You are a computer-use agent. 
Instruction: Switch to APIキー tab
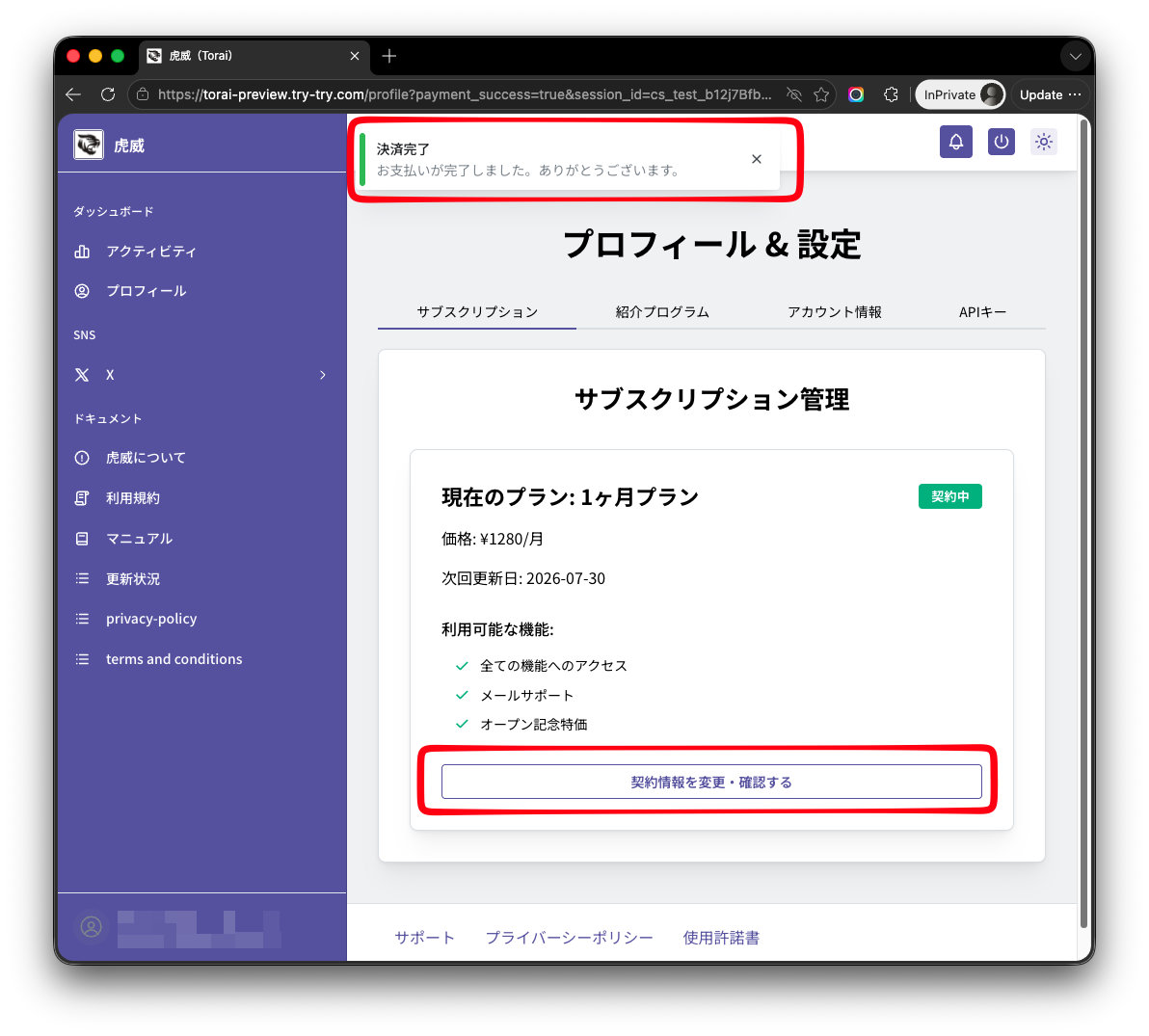click(x=982, y=312)
